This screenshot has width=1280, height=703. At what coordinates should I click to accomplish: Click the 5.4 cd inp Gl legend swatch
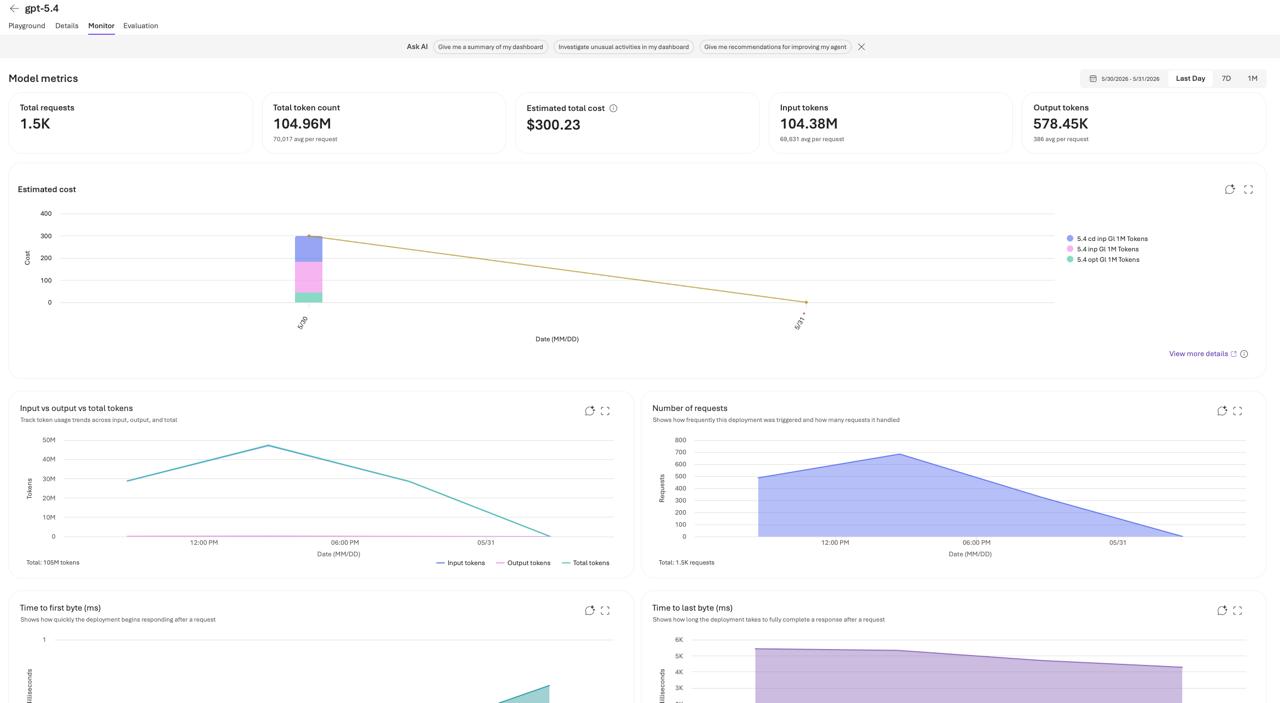[x=1070, y=239]
